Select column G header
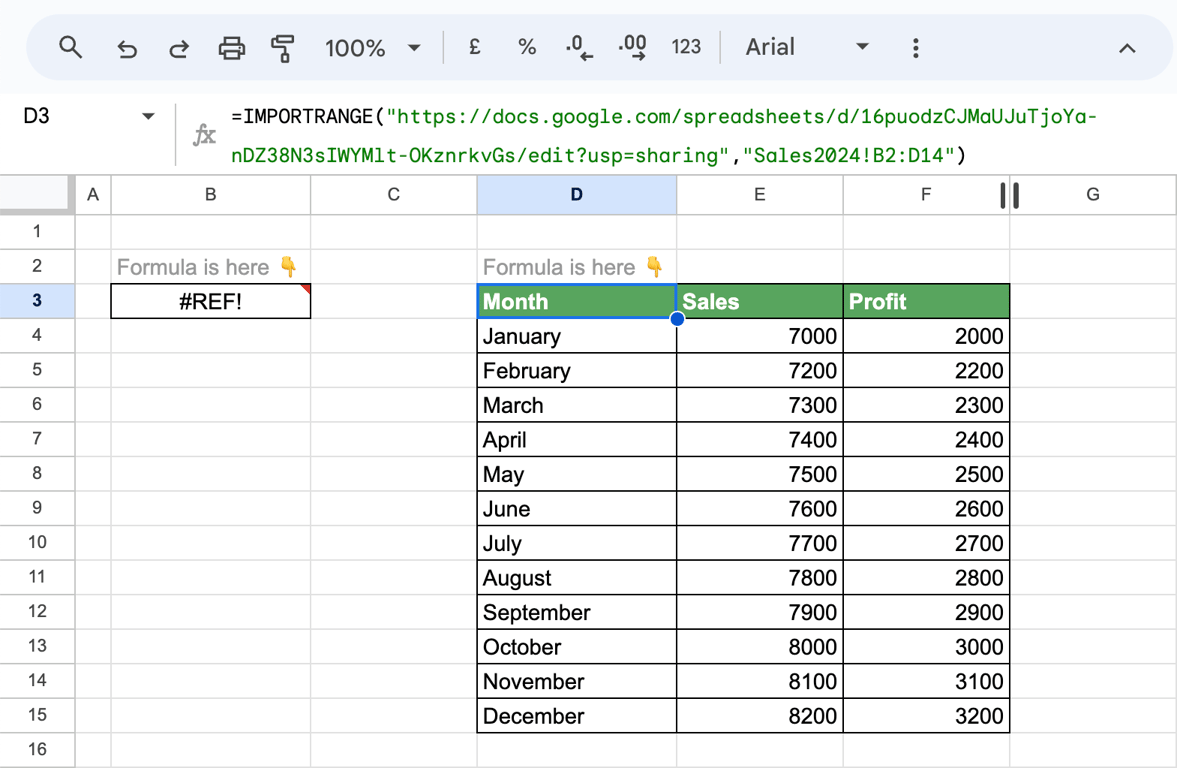Screen dimensions: 1177x768 [x=1093, y=194]
